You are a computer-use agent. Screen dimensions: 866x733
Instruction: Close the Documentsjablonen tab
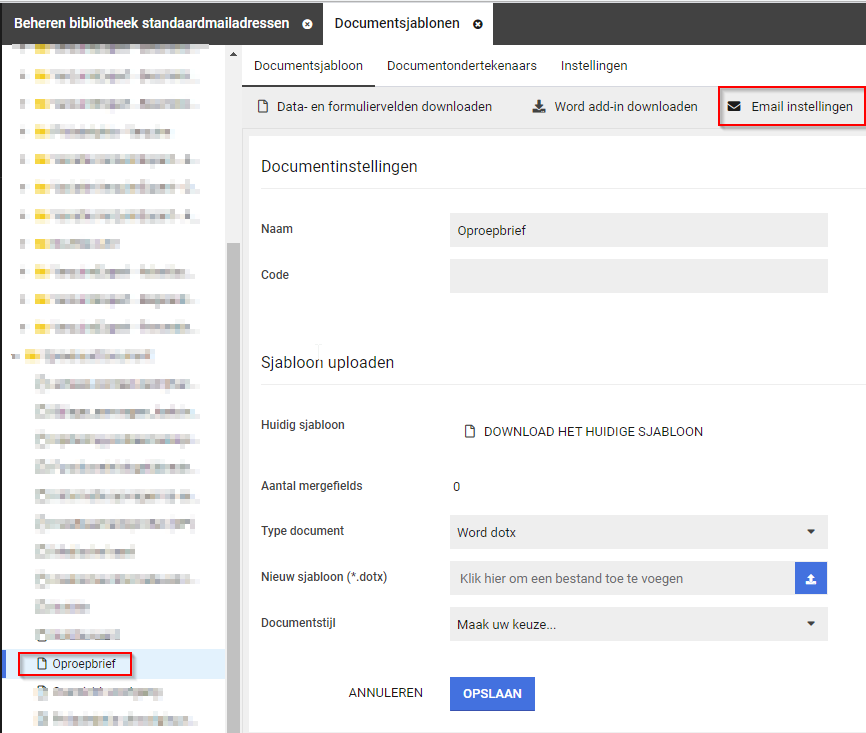pyautogui.click(x=478, y=24)
